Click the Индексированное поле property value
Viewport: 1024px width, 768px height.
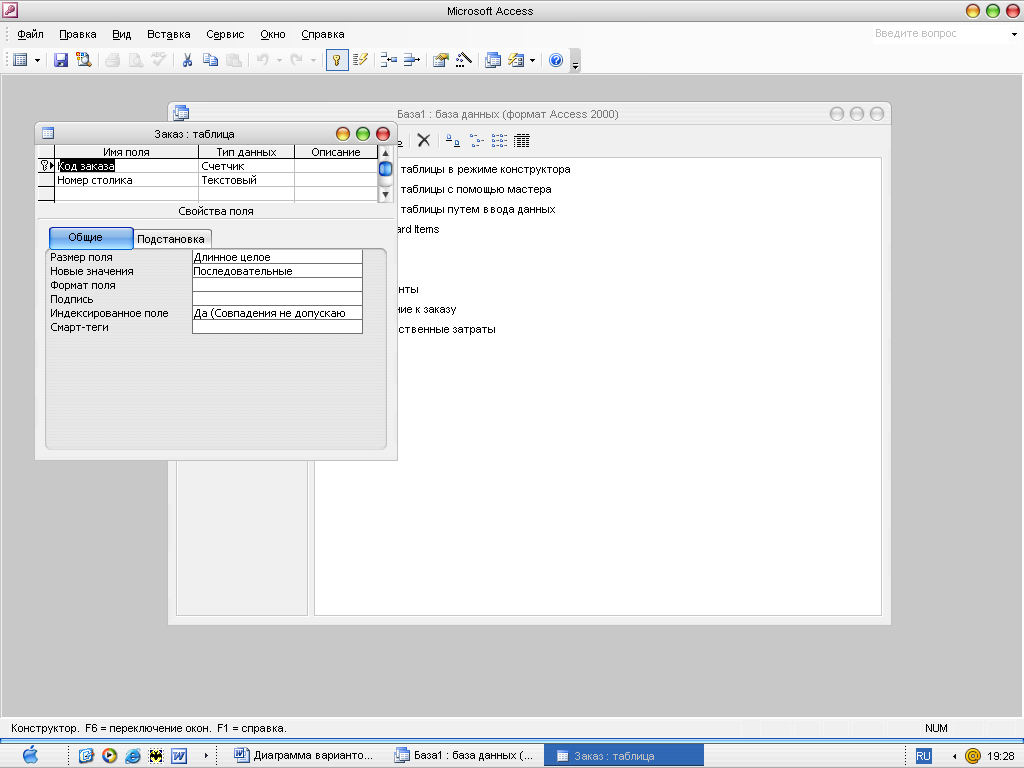pos(277,313)
